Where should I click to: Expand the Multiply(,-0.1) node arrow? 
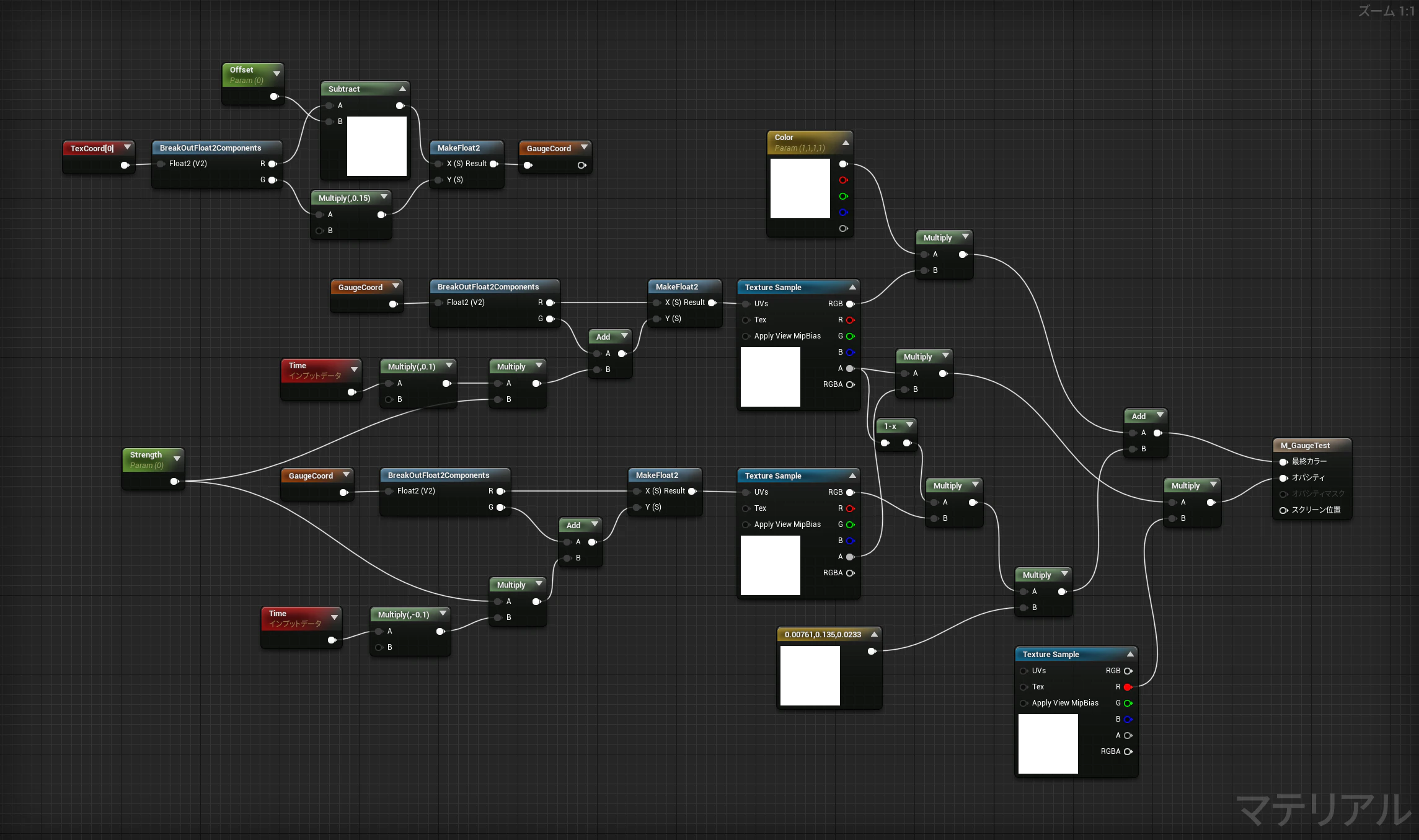(x=443, y=614)
